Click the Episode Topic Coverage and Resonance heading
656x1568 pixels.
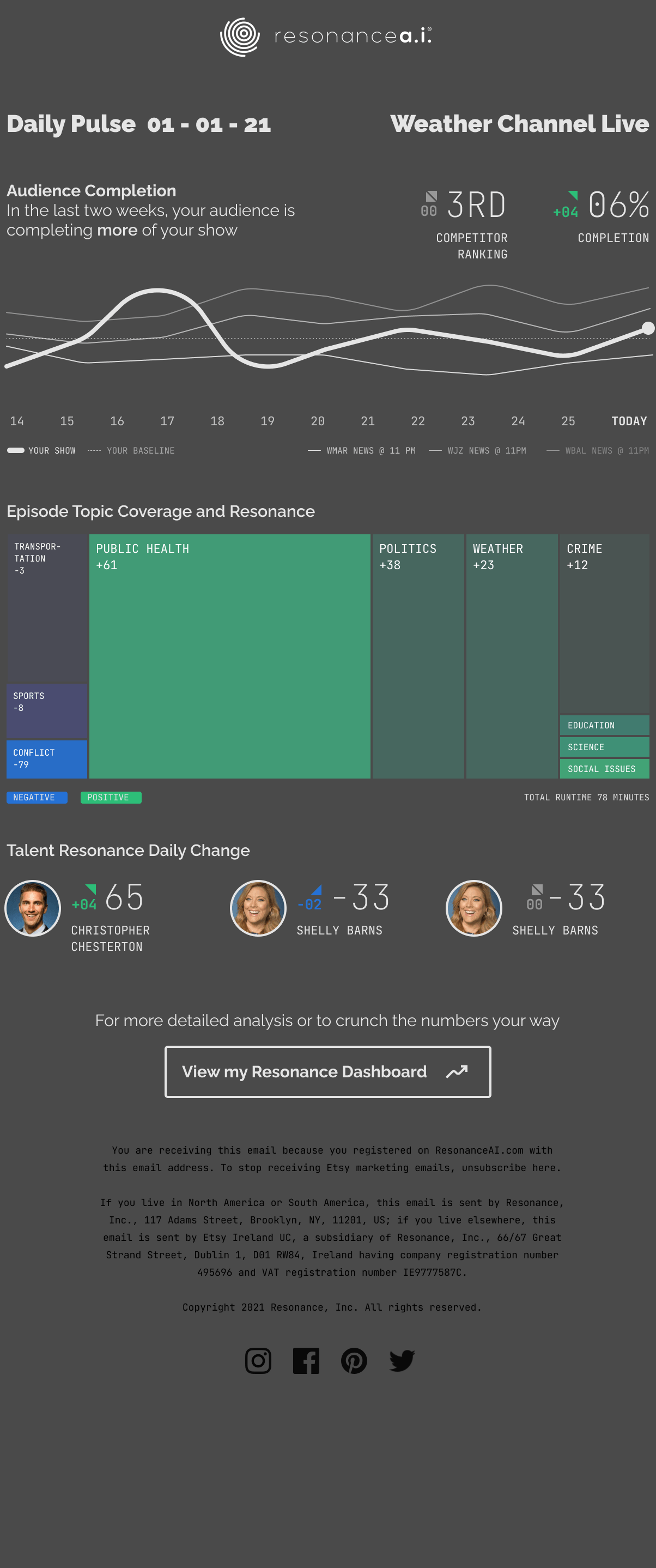point(161,511)
